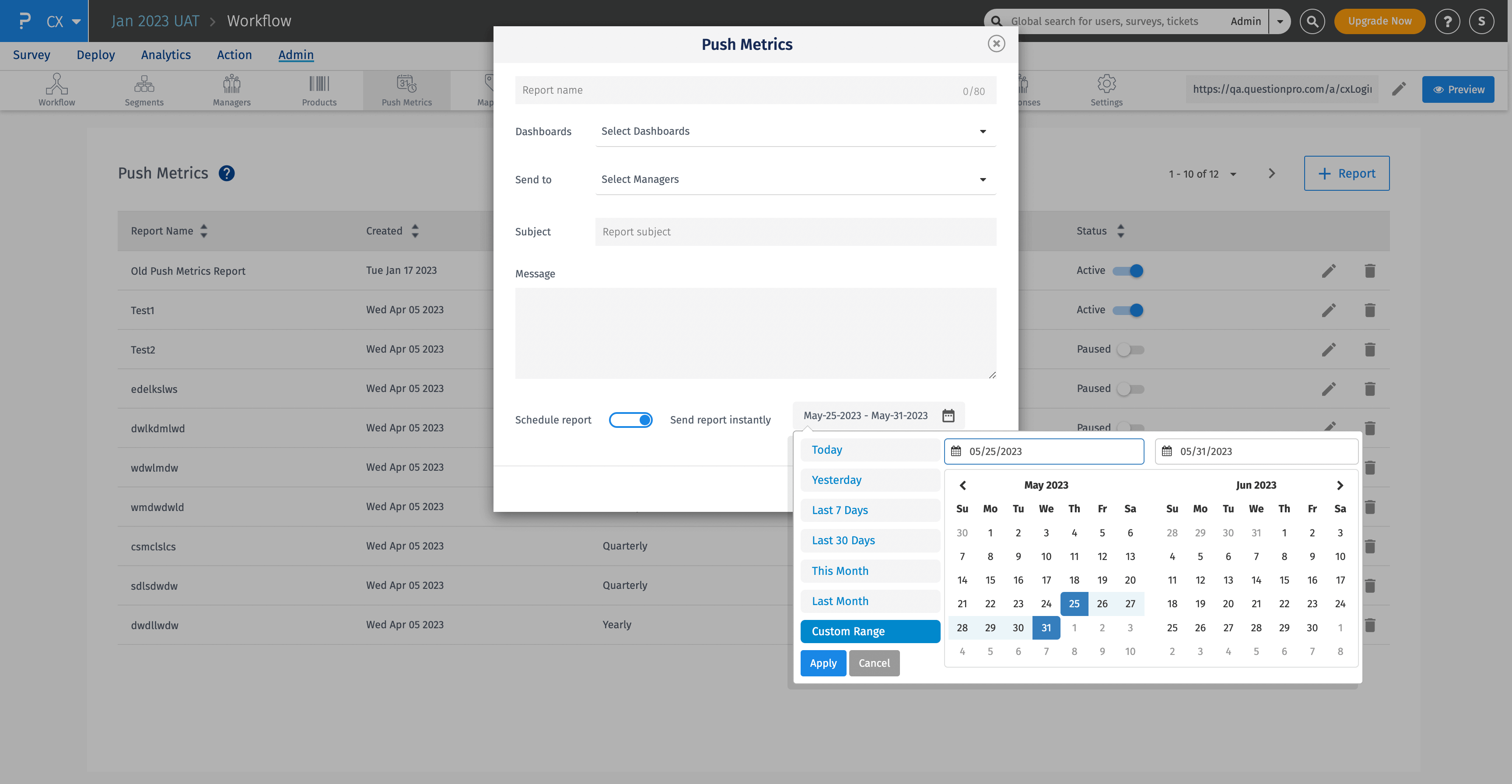This screenshot has height=784, width=1512.
Task: Enable the Test2 Paused status toggle
Action: (x=1130, y=350)
